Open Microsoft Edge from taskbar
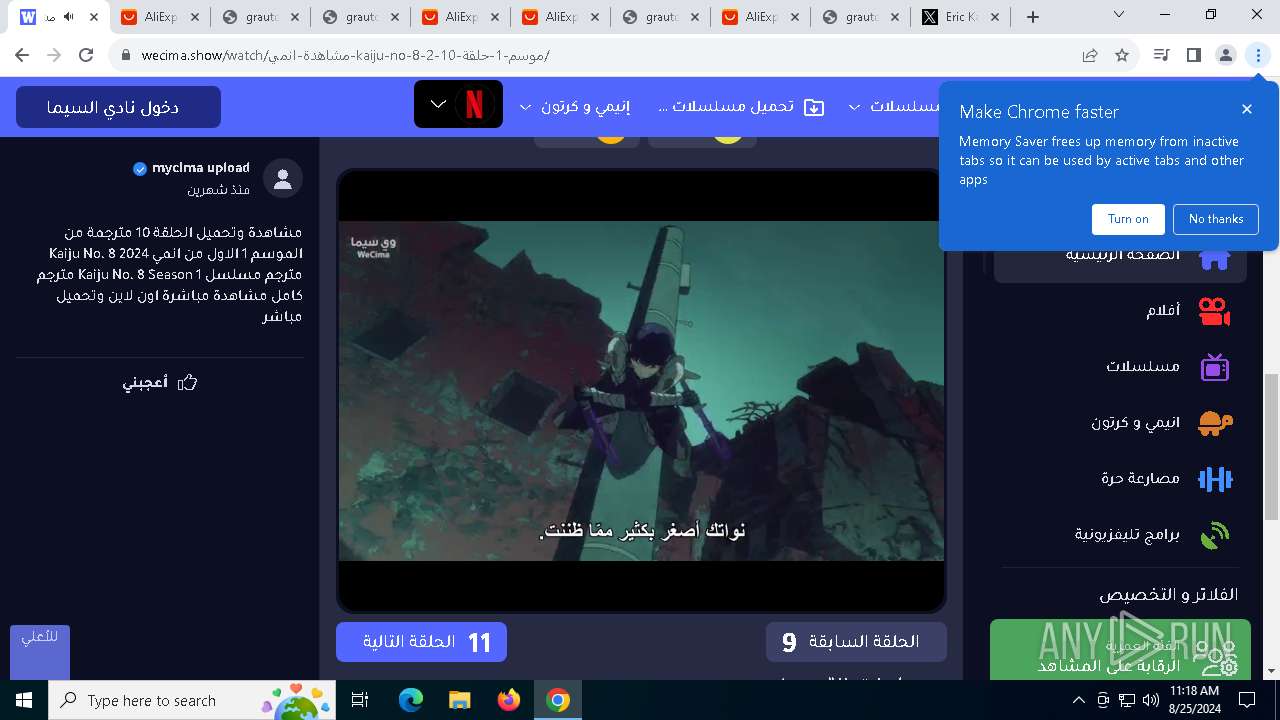 411,700
